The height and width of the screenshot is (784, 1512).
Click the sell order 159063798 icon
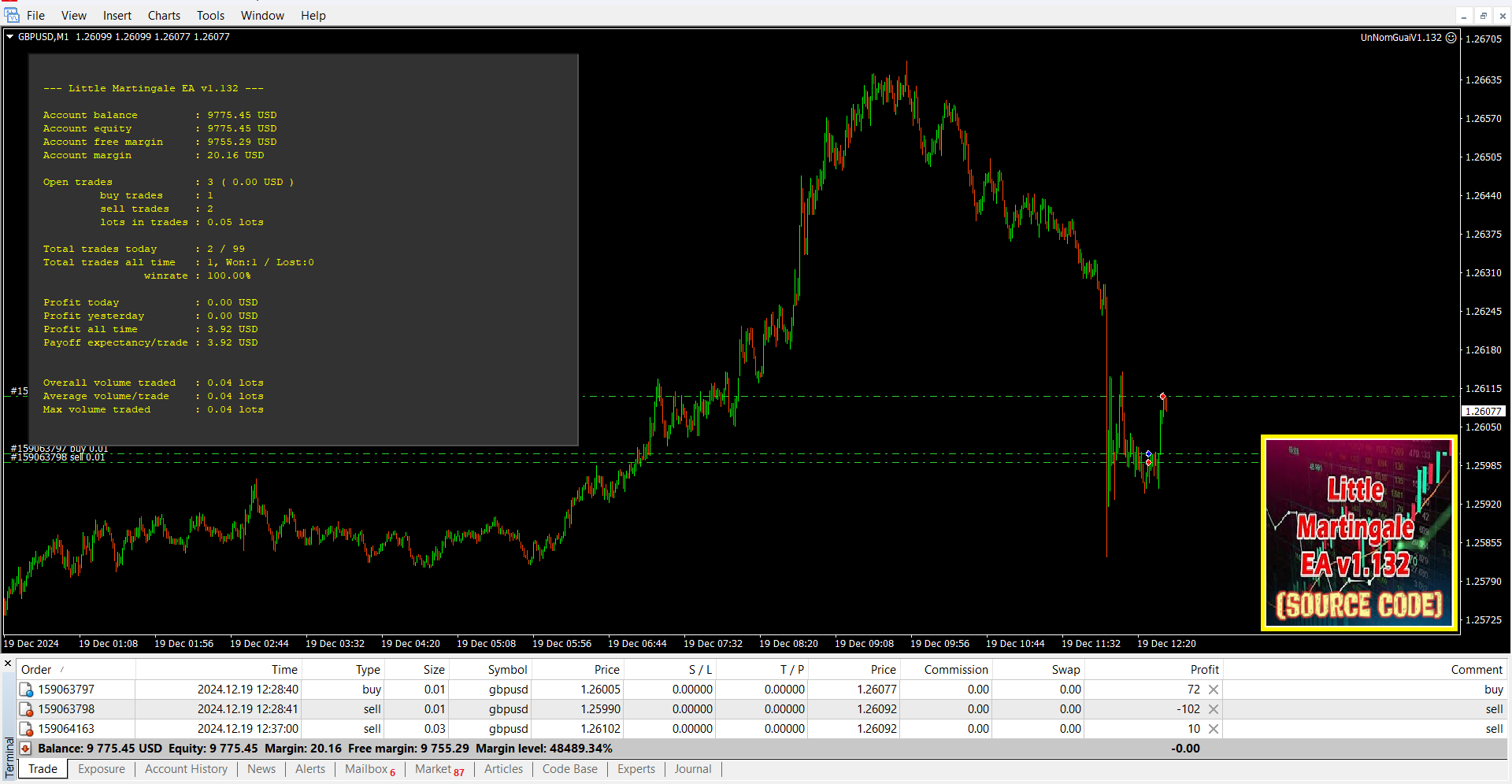coord(26,709)
